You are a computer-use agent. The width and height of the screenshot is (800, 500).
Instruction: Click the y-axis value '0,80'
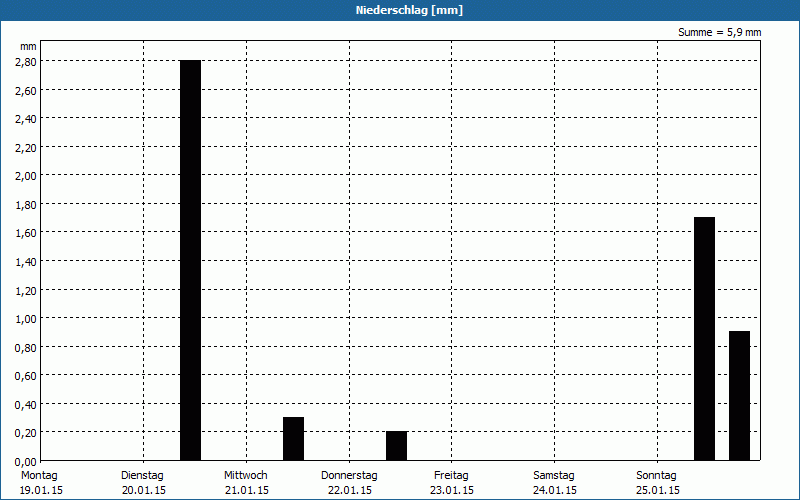pyautogui.click(x=28, y=348)
